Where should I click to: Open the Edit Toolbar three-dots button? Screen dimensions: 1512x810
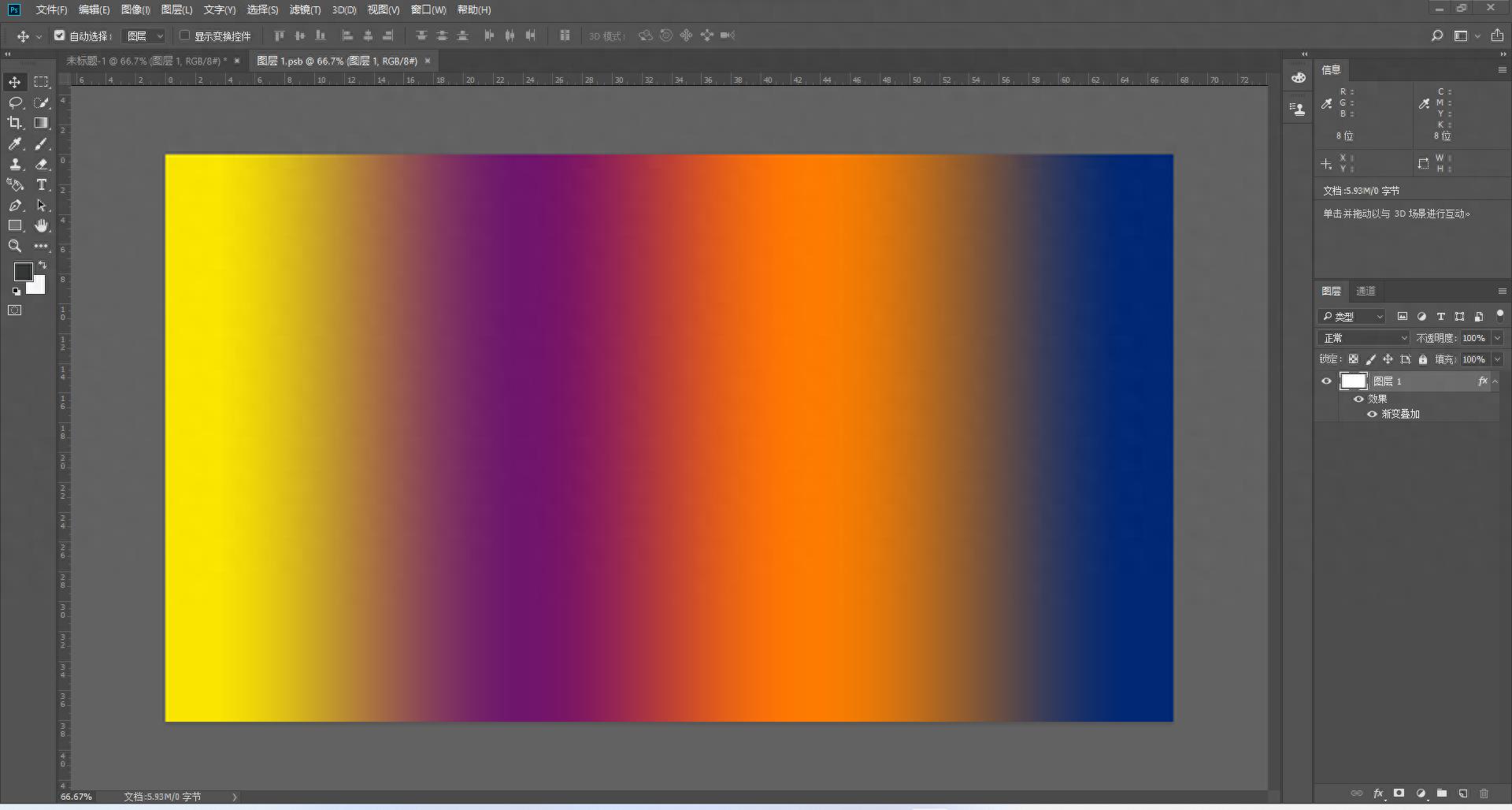(x=42, y=246)
